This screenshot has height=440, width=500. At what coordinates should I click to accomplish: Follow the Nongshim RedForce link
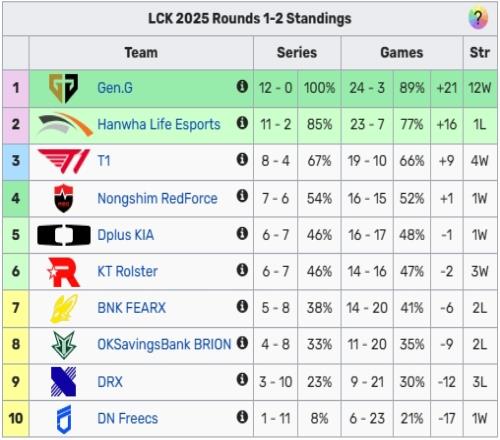(157, 198)
